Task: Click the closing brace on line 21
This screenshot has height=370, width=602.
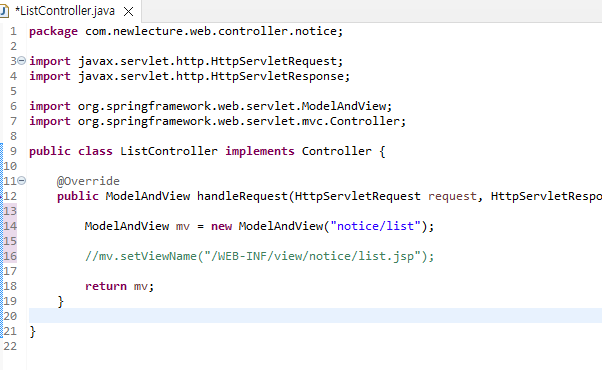Action: pyautogui.click(x=33, y=331)
